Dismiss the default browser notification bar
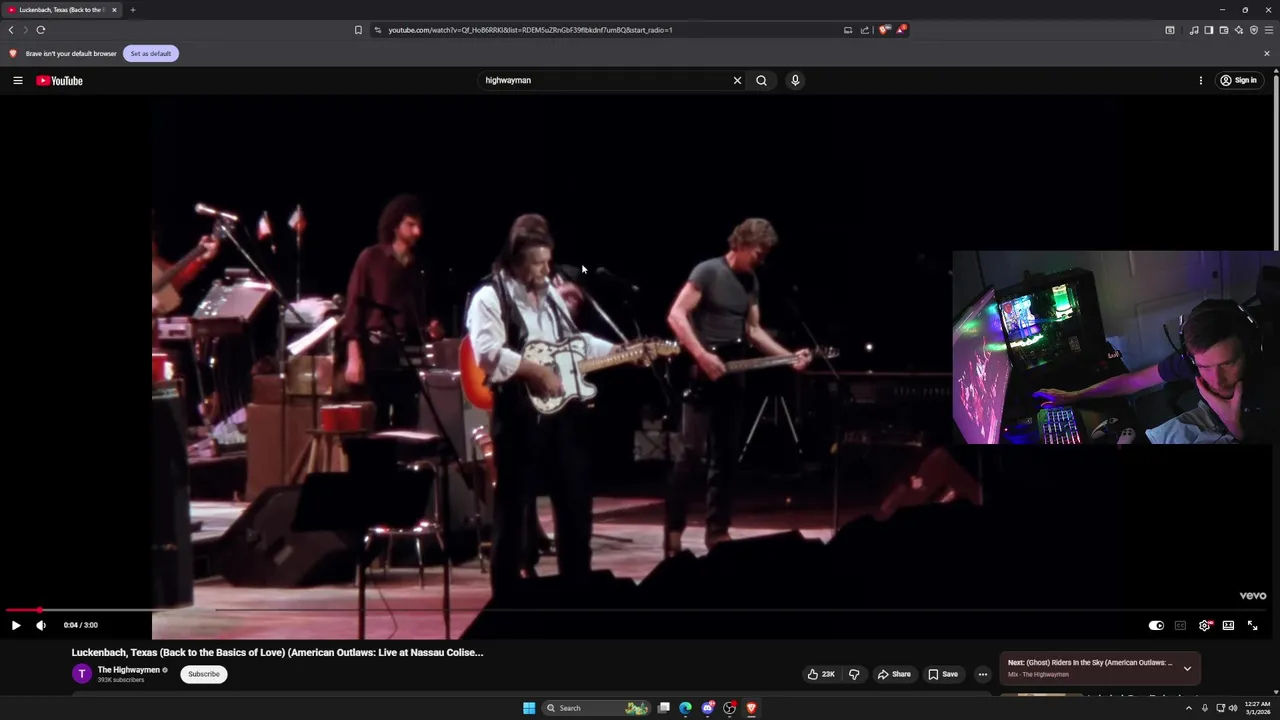The height and width of the screenshot is (720, 1280). coord(1267,54)
